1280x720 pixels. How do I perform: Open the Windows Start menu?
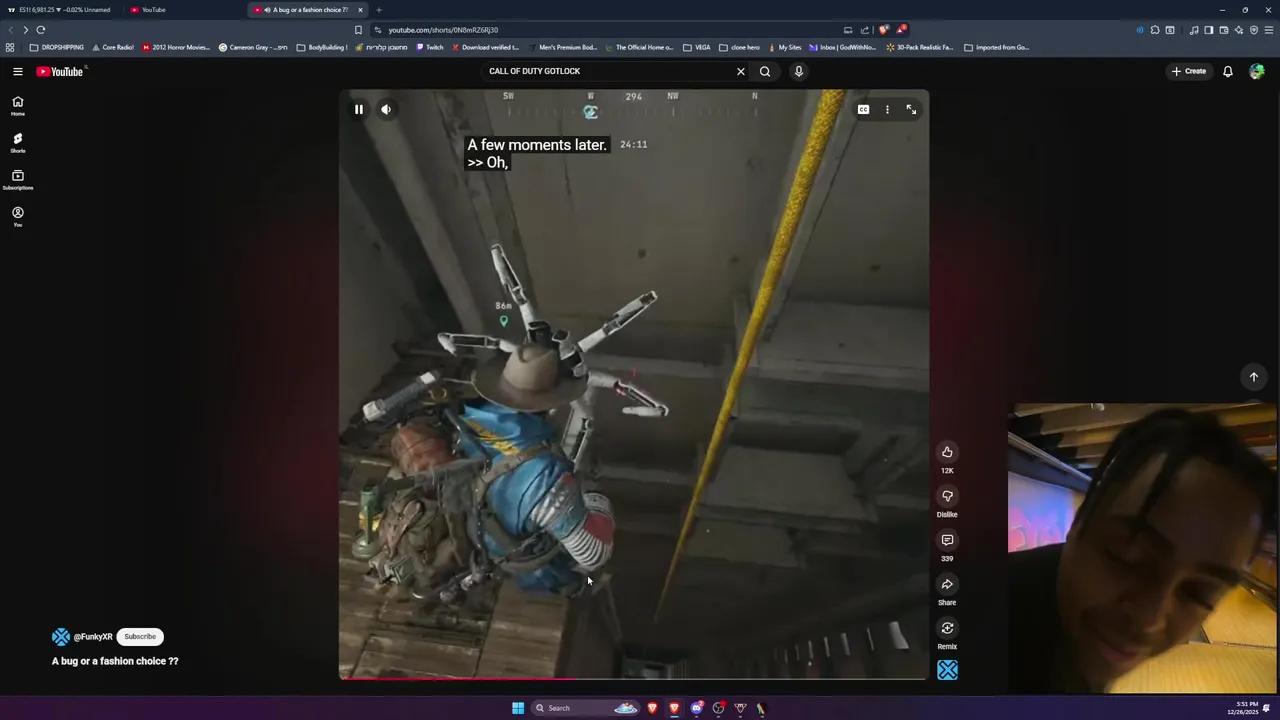click(518, 708)
